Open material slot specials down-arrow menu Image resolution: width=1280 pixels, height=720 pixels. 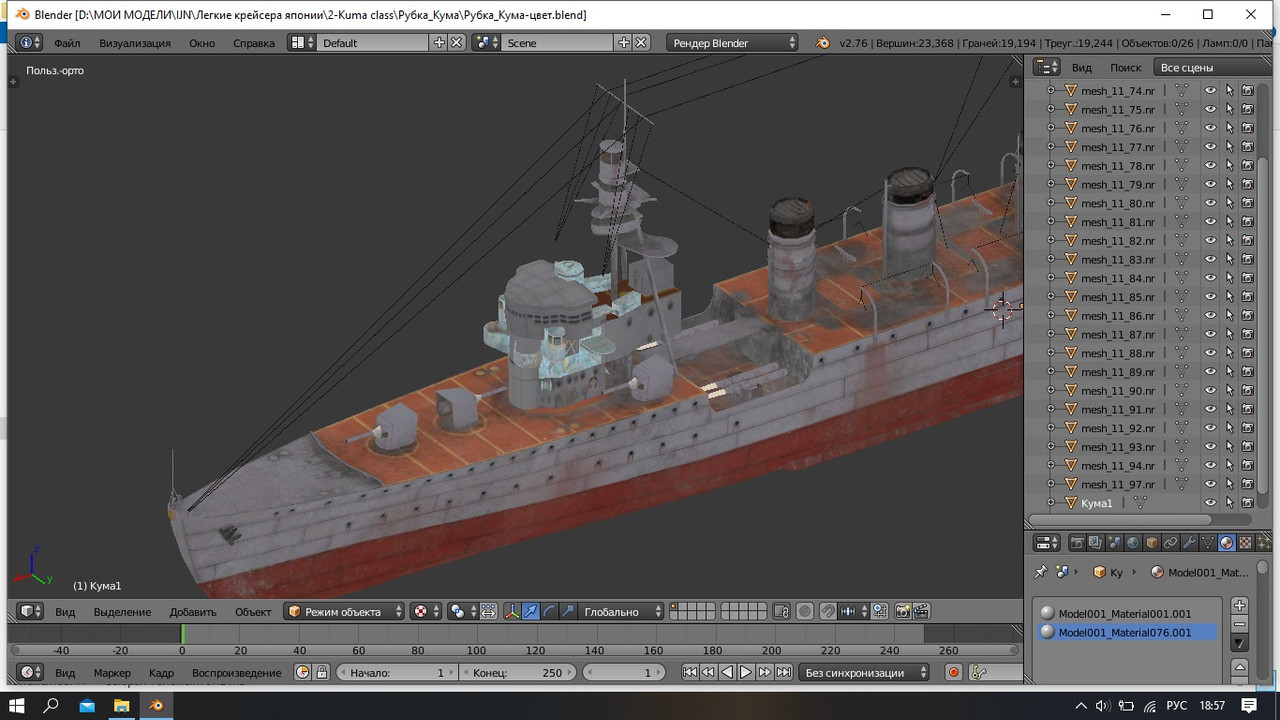tap(1240, 644)
